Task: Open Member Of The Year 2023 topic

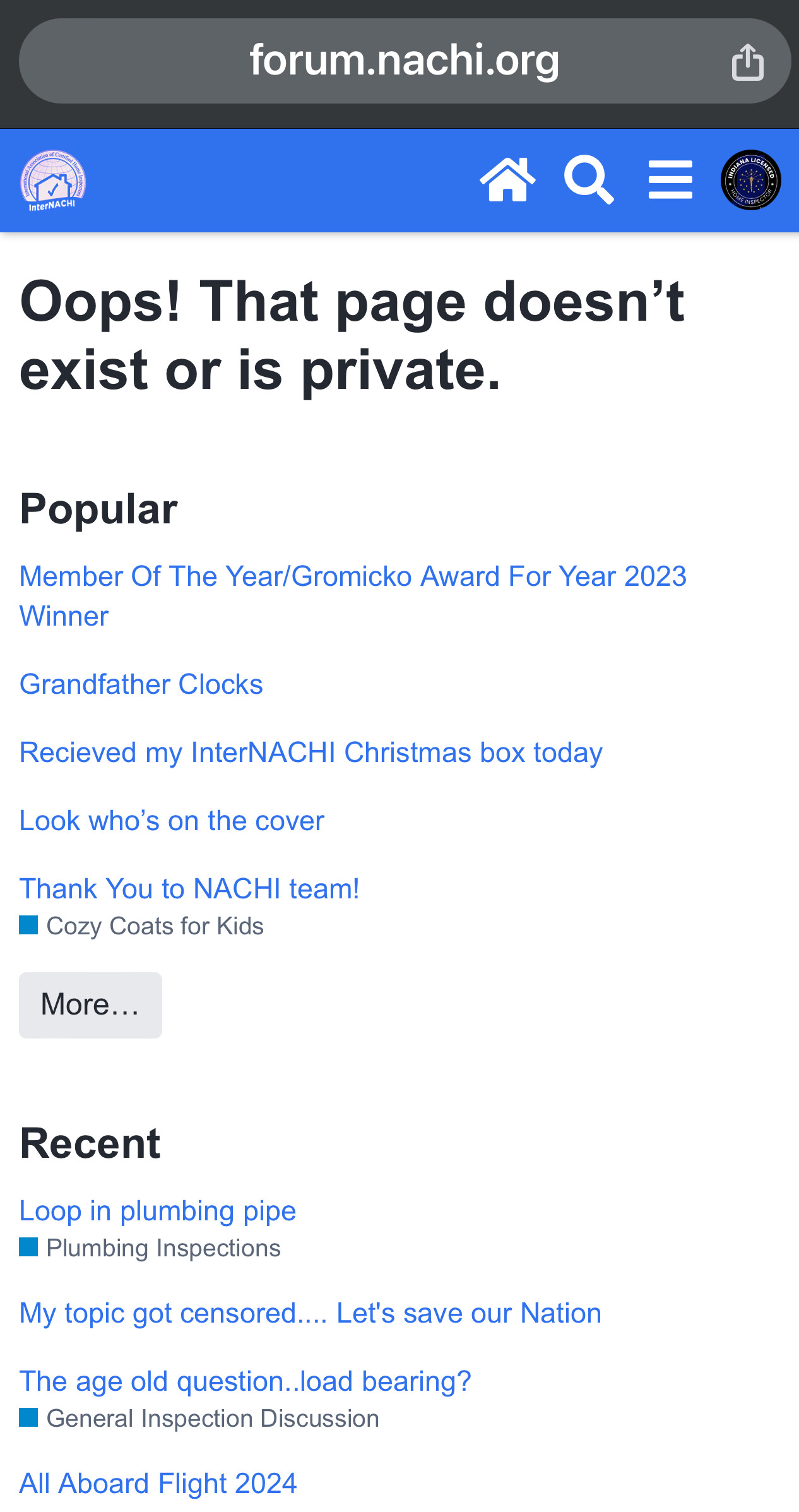Action: click(x=352, y=576)
